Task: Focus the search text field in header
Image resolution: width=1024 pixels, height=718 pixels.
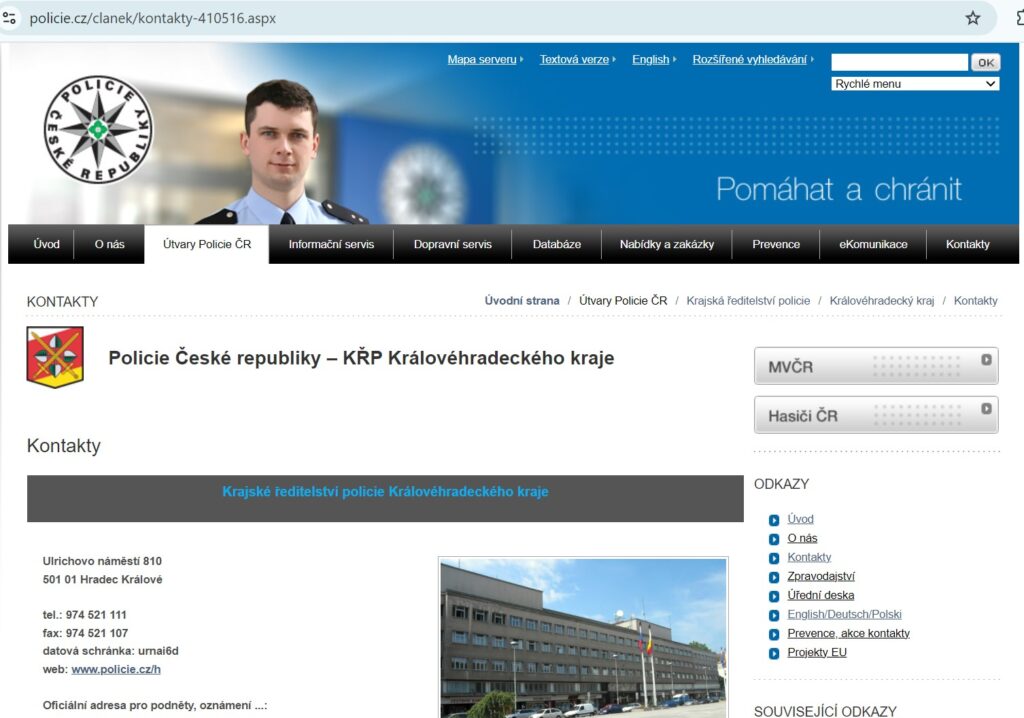Action: 899,62
